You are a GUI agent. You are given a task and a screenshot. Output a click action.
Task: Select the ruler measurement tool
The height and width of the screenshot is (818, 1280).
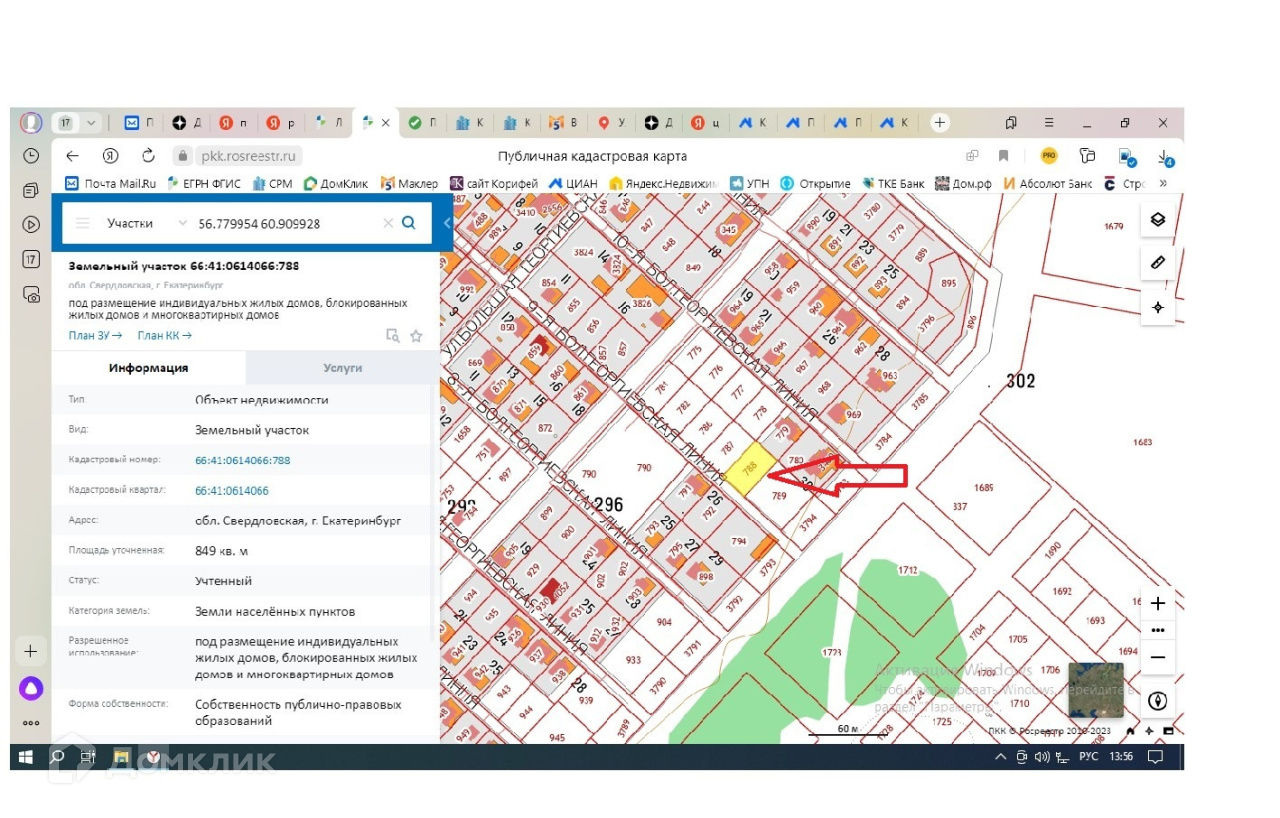click(1158, 263)
